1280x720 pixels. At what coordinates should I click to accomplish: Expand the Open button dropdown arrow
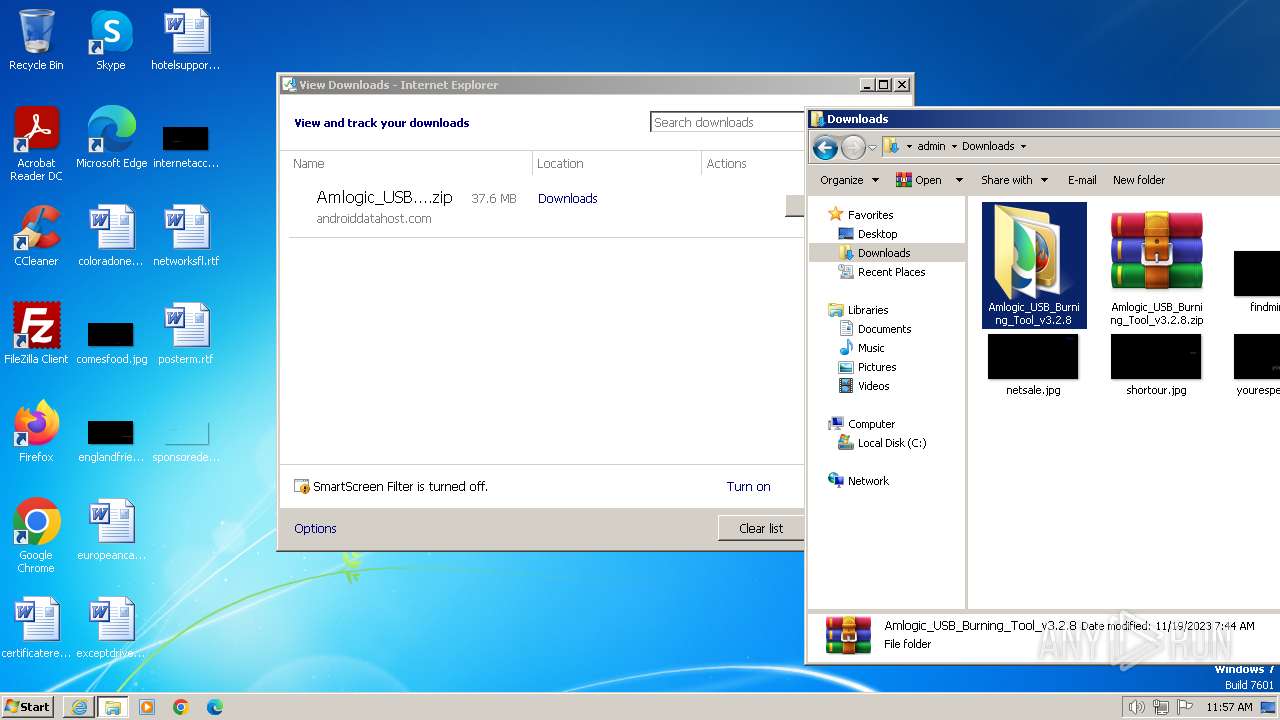click(x=959, y=180)
